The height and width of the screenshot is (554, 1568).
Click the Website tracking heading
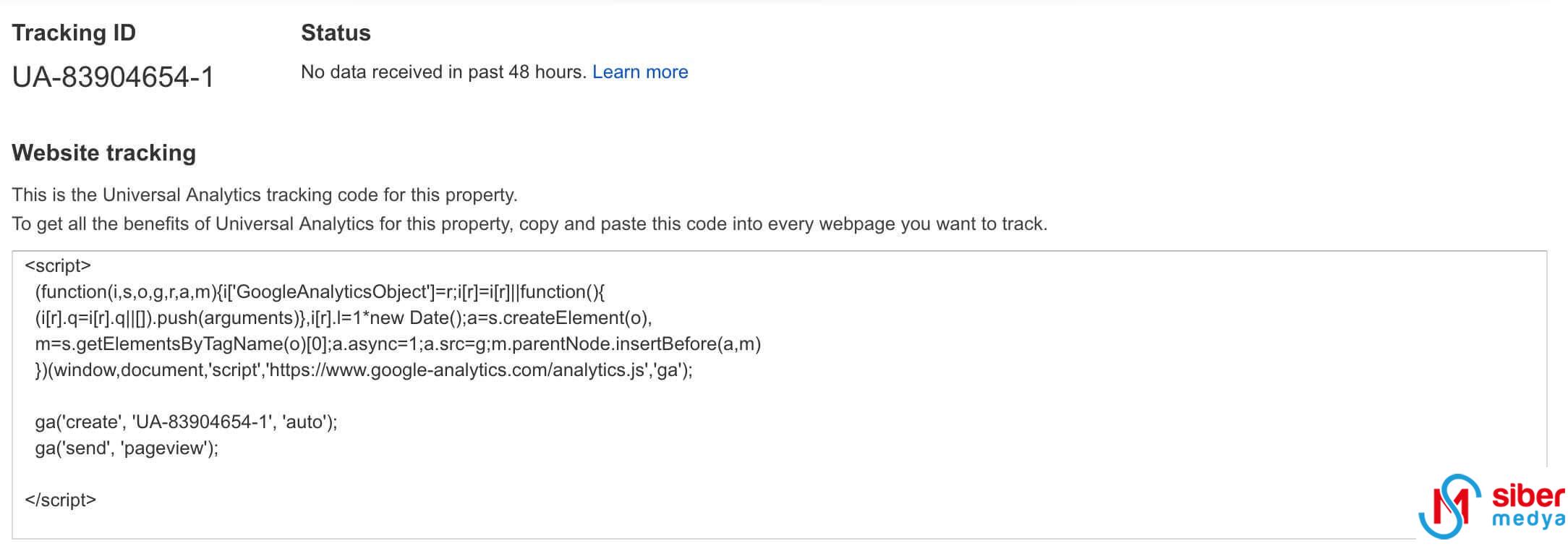[104, 153]
